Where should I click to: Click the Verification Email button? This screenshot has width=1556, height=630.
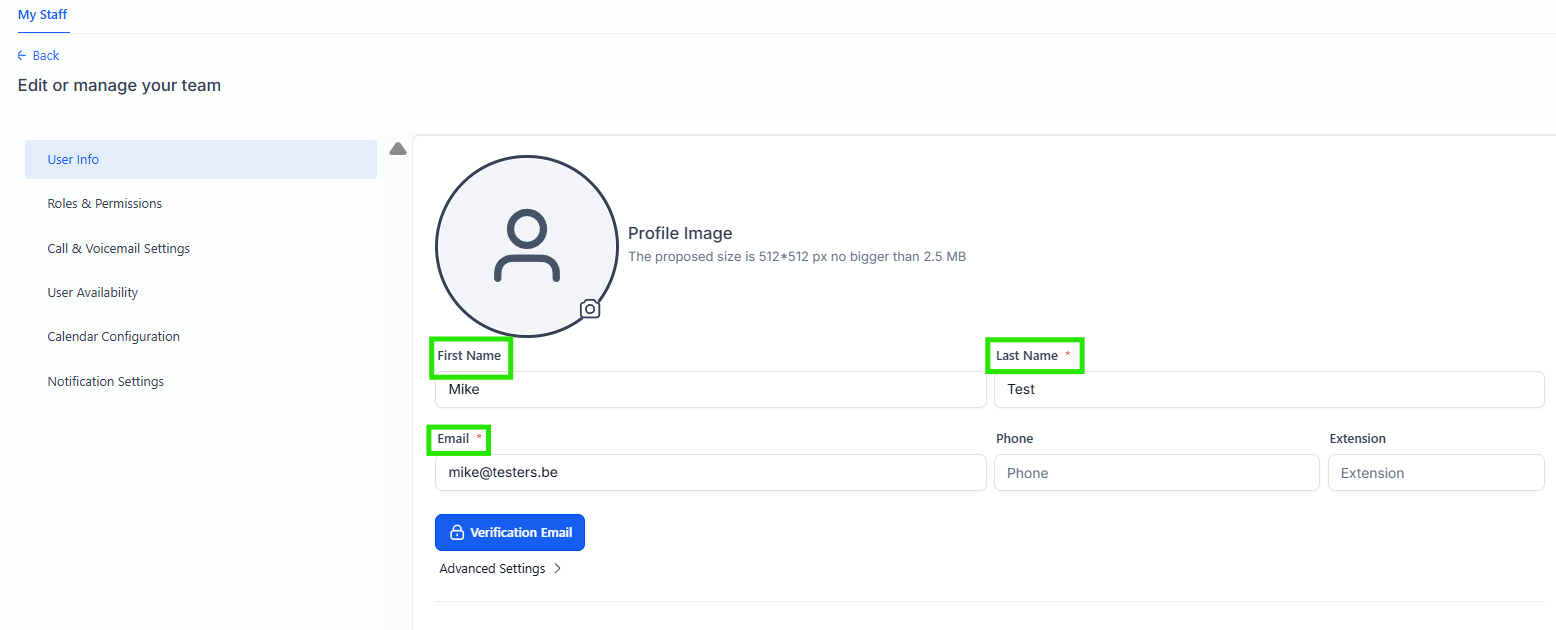tap(510, 533)
